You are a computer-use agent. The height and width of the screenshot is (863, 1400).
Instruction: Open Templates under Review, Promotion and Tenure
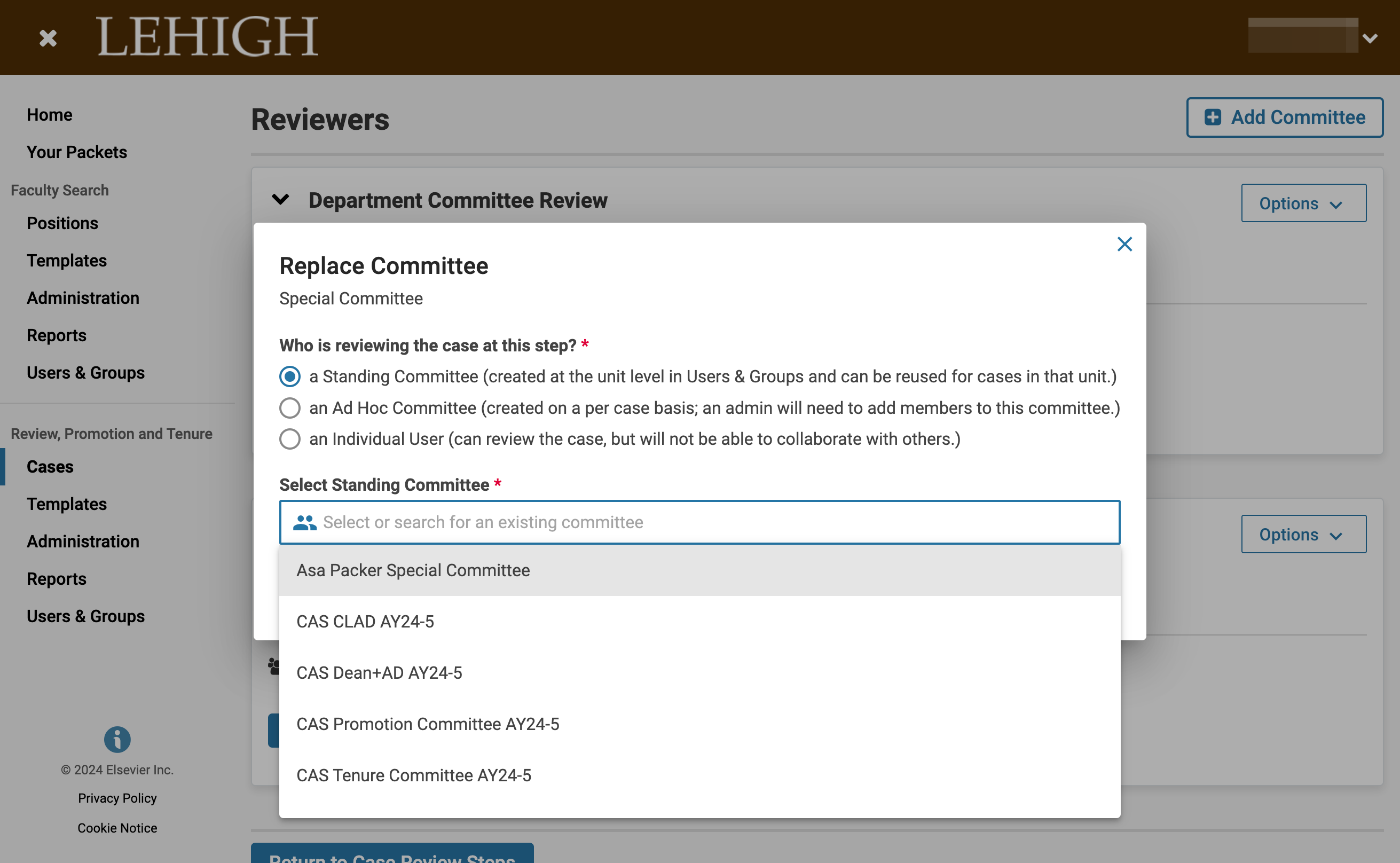(x=67, y=505)
